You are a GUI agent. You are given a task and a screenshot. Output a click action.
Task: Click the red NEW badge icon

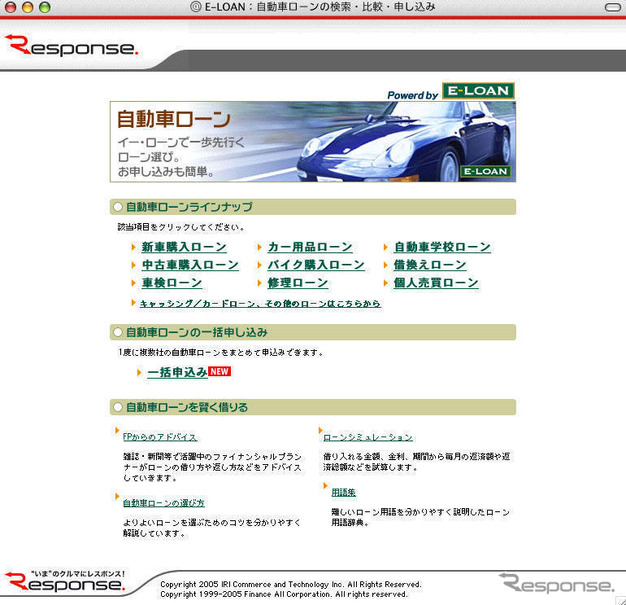(219, 371)
